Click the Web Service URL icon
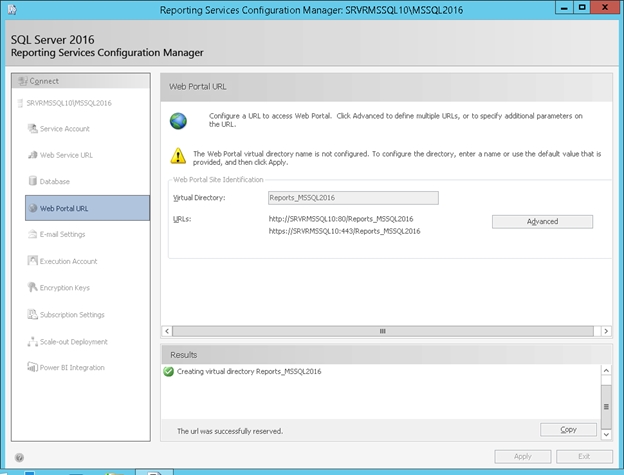Screen dimensions: 624x475 click(33, 155)
